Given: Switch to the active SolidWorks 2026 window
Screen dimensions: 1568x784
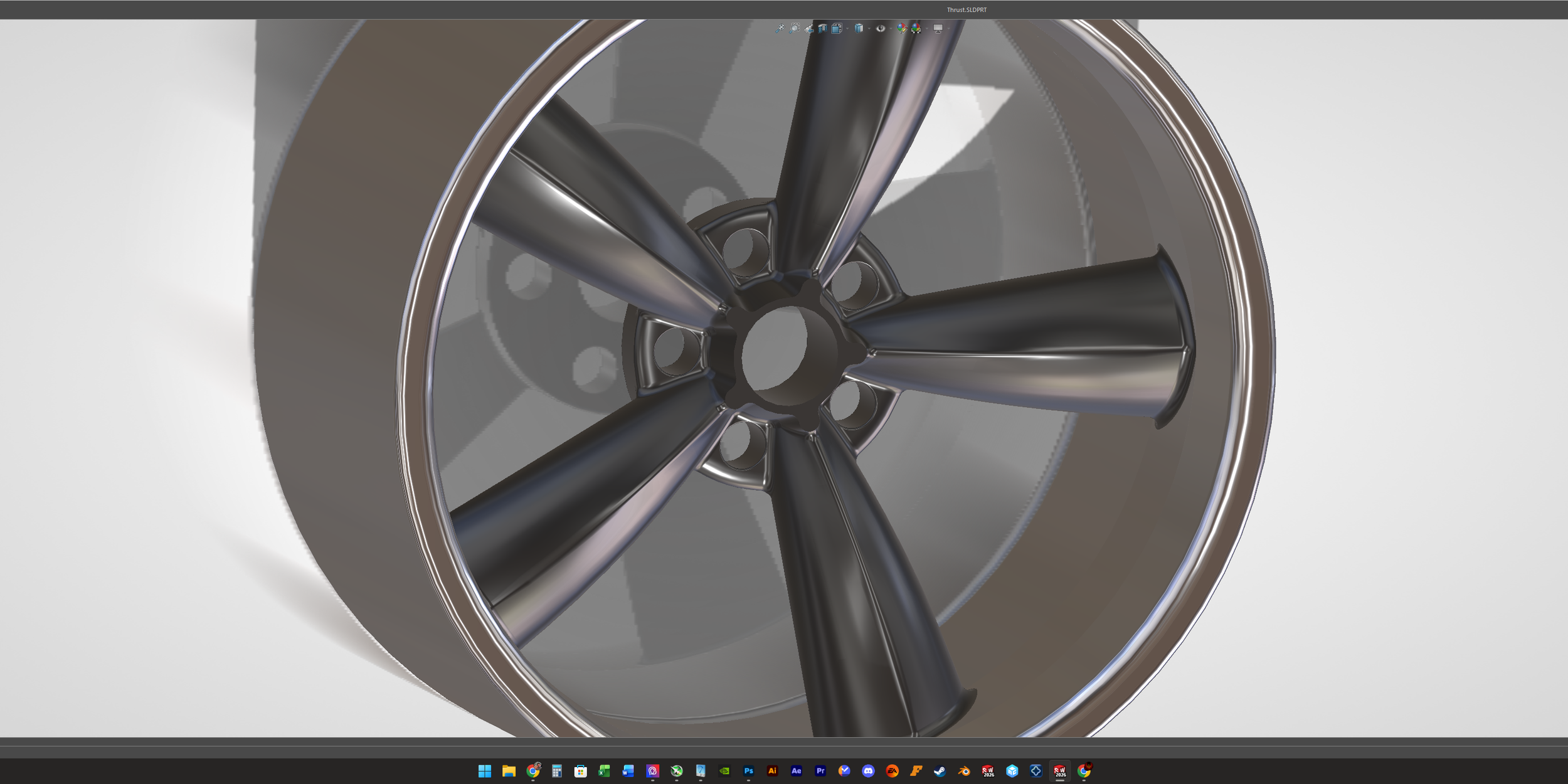Looking at the screenshot, I should point(1060,771).
